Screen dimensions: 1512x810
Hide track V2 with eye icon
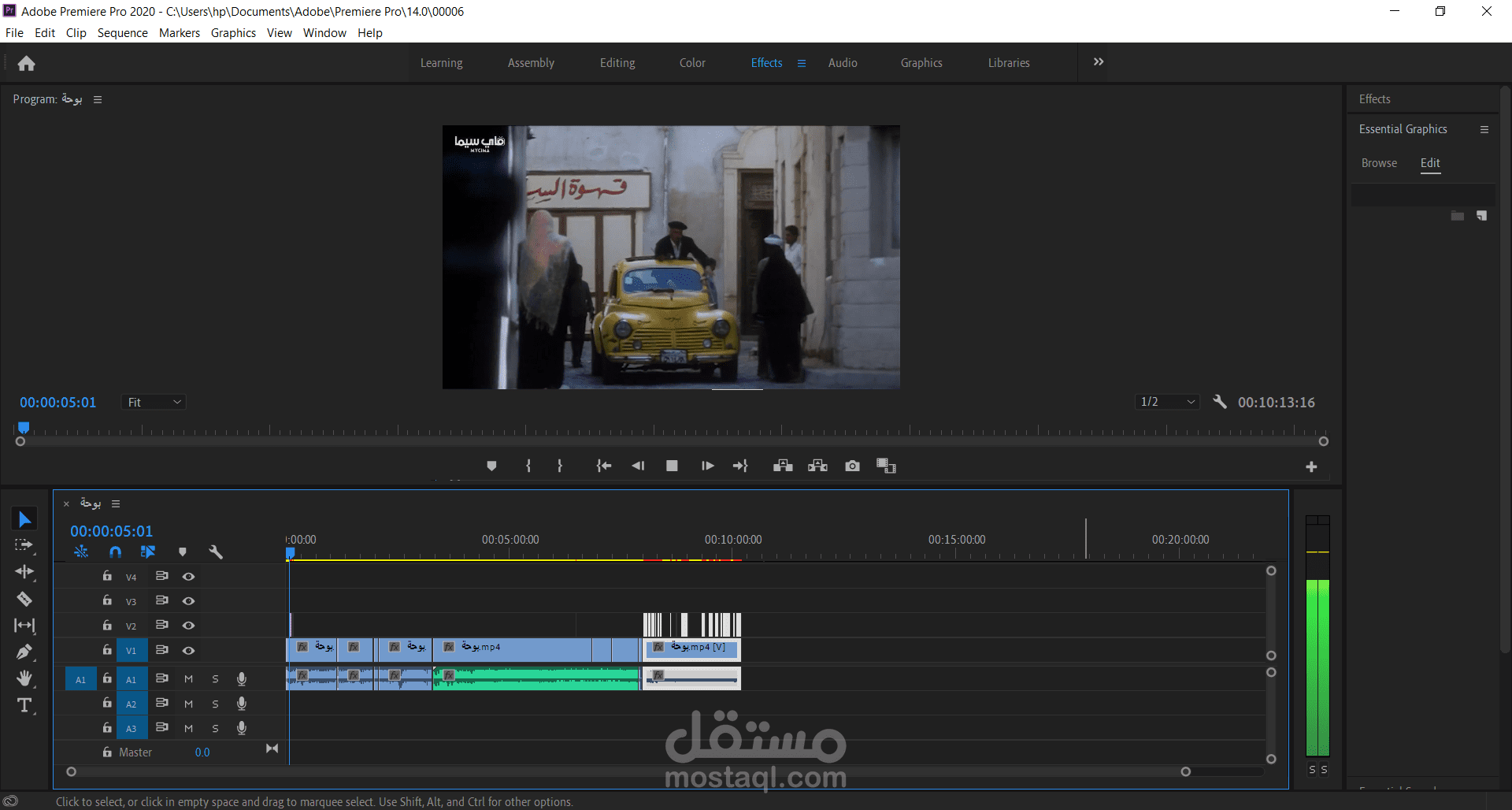pyautogui.click(x=189, y=626)
